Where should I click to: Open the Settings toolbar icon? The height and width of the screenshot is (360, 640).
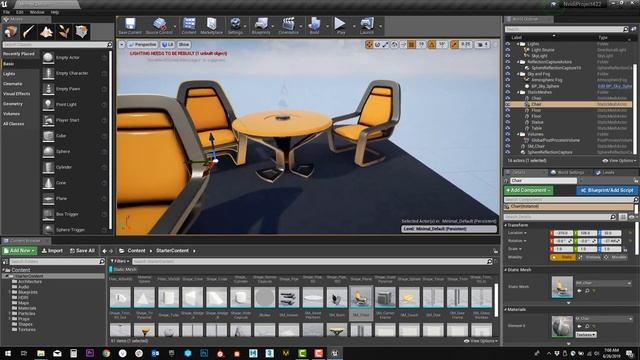click(x=235, y=26)
